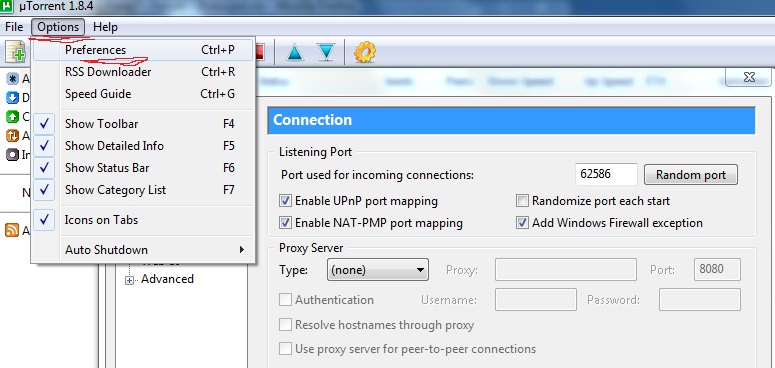The width and height of the screenshot is (775, 368).
Task: Click the incoming port number field
Action: (x=606, y=174)
